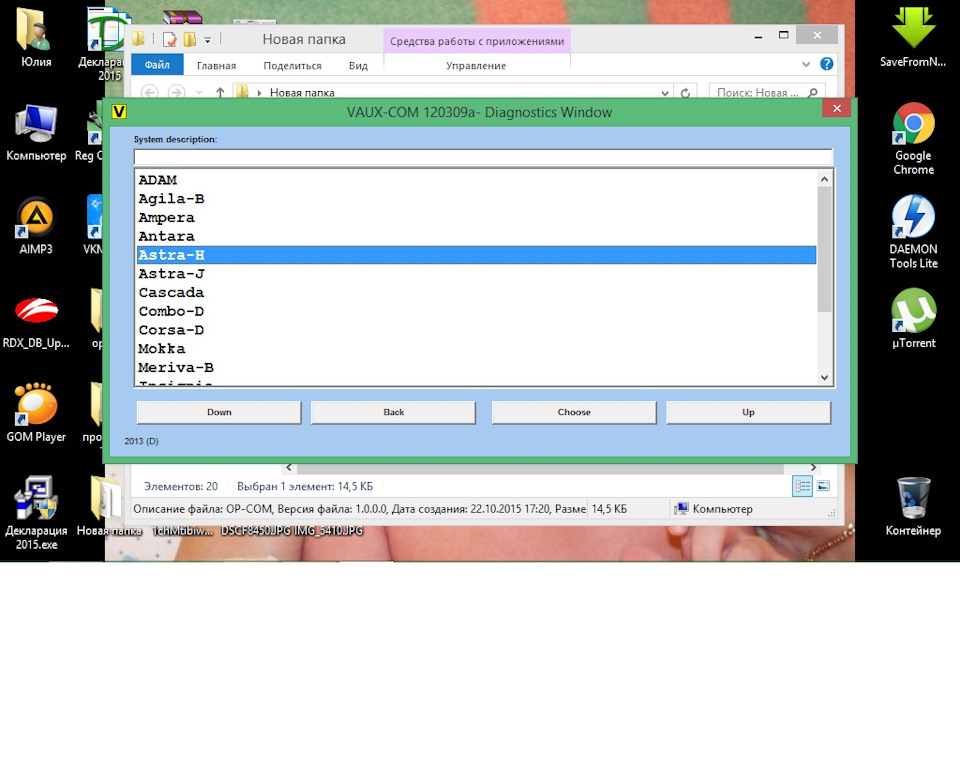Expand the Explorer ribbon with chevron
This screenshot has width=960, height=780.
tap(806, 64)
